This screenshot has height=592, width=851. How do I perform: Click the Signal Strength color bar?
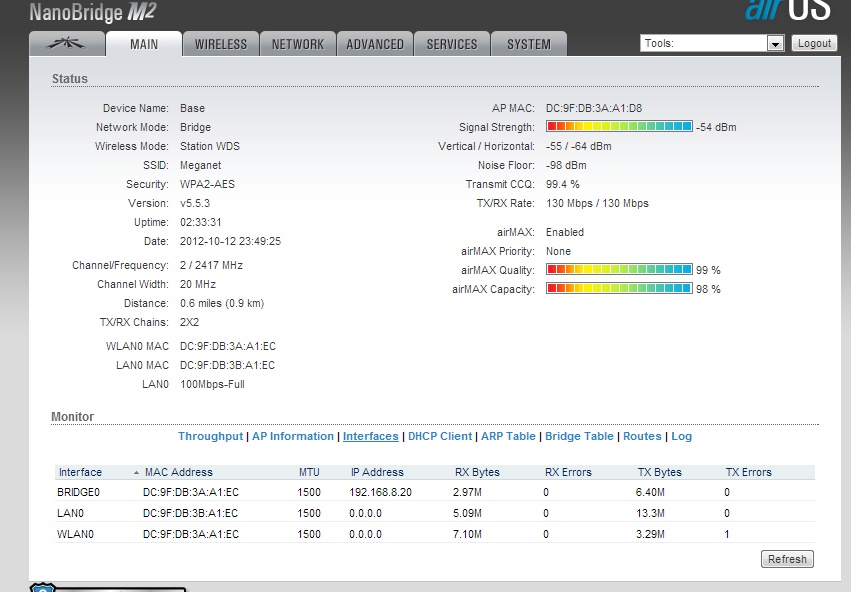click(x=619, y=127)
